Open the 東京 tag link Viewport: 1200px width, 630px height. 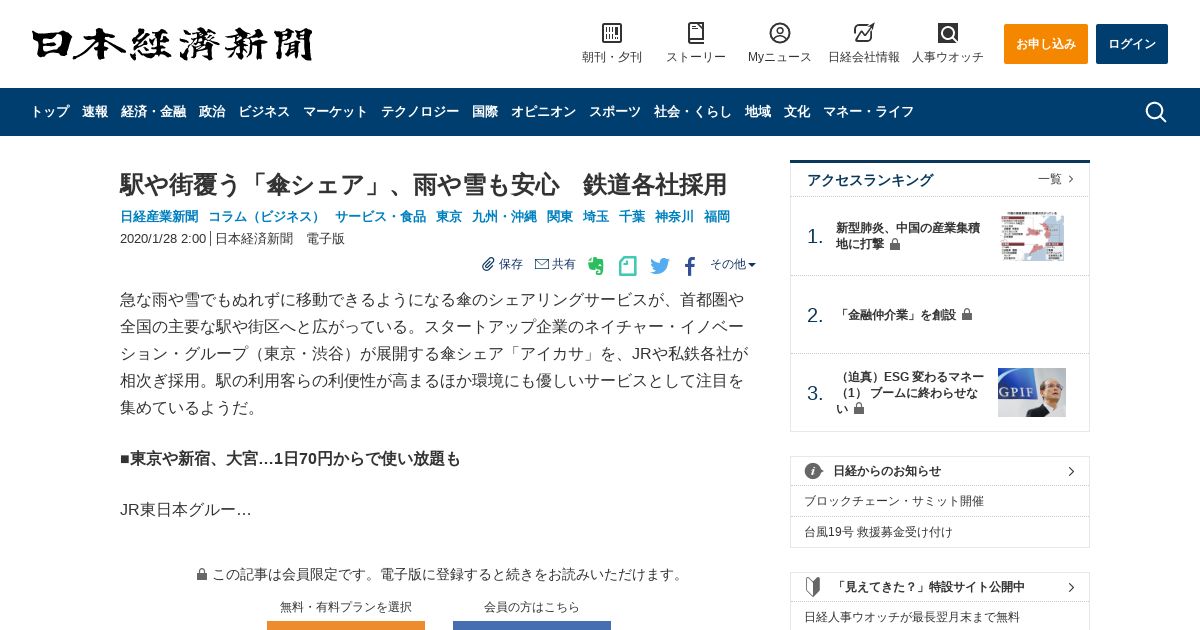449,216
